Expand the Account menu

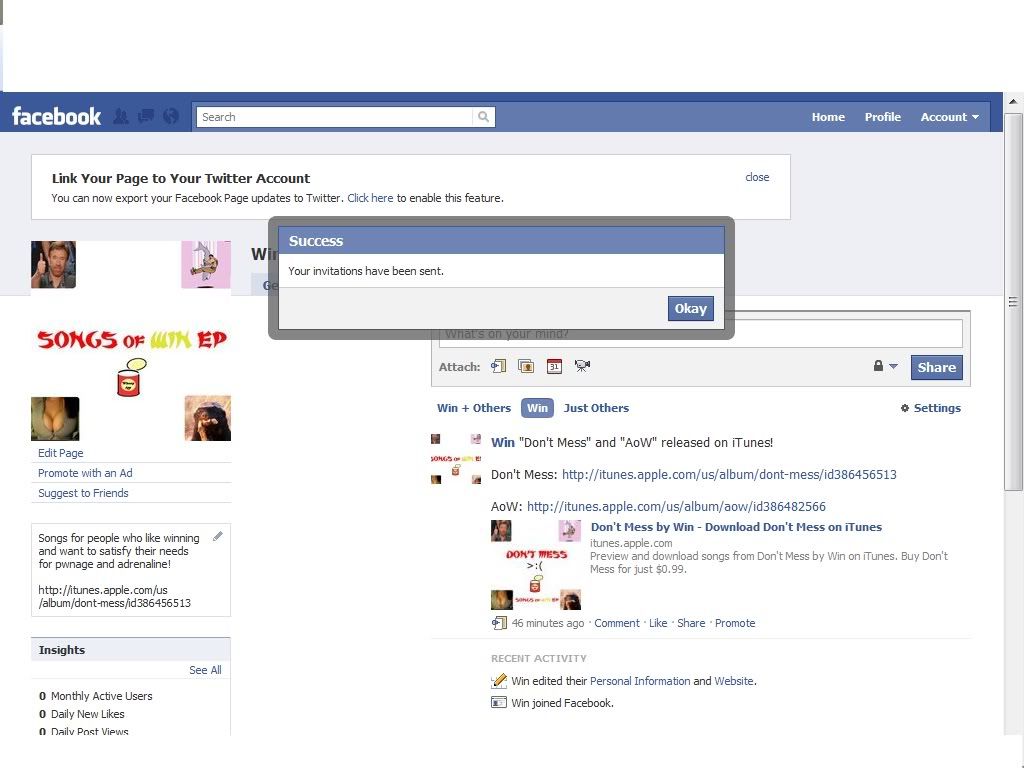click(x=949, y=117)
